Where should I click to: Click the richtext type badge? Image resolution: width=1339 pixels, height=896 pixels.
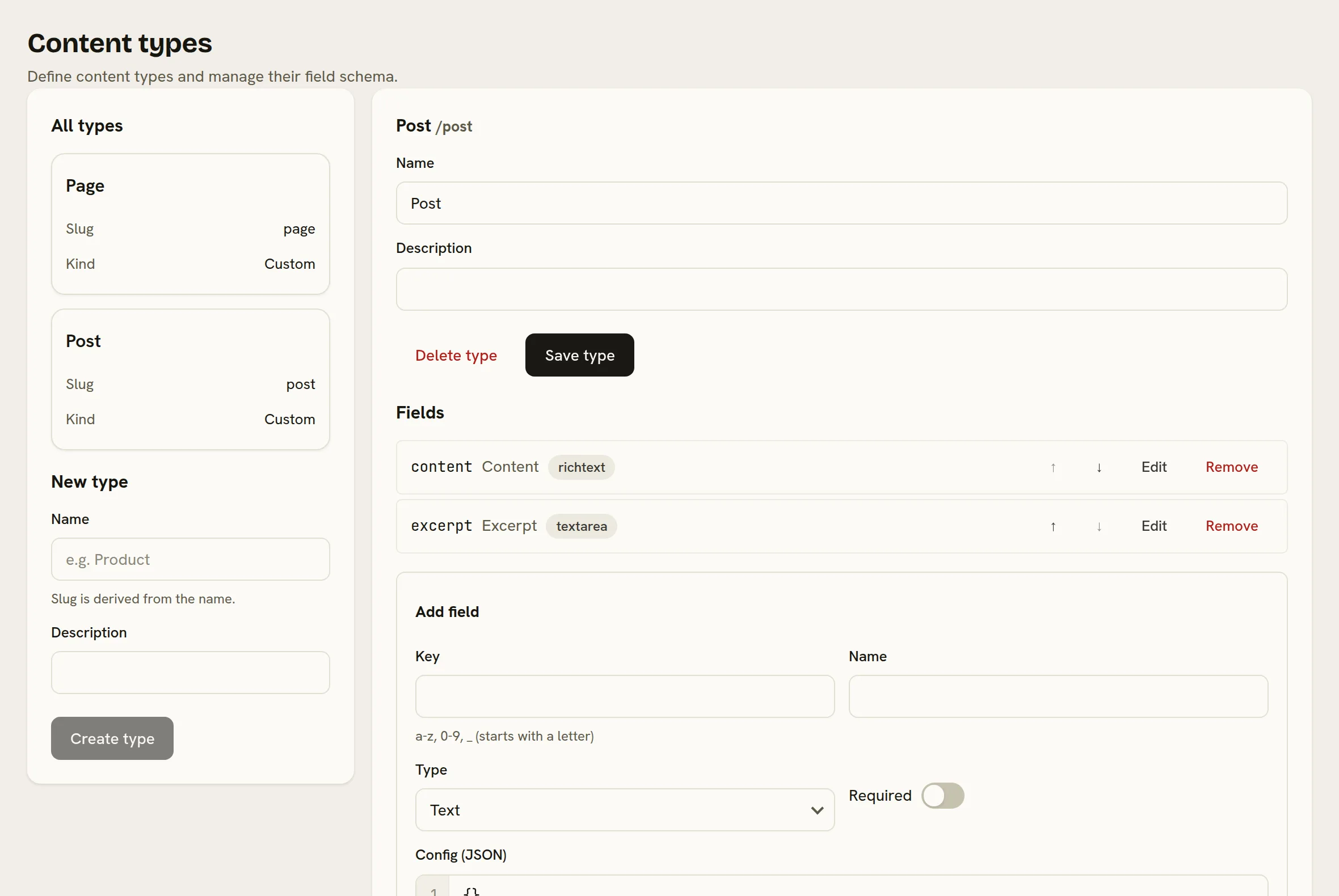click(x=581, y=467)
